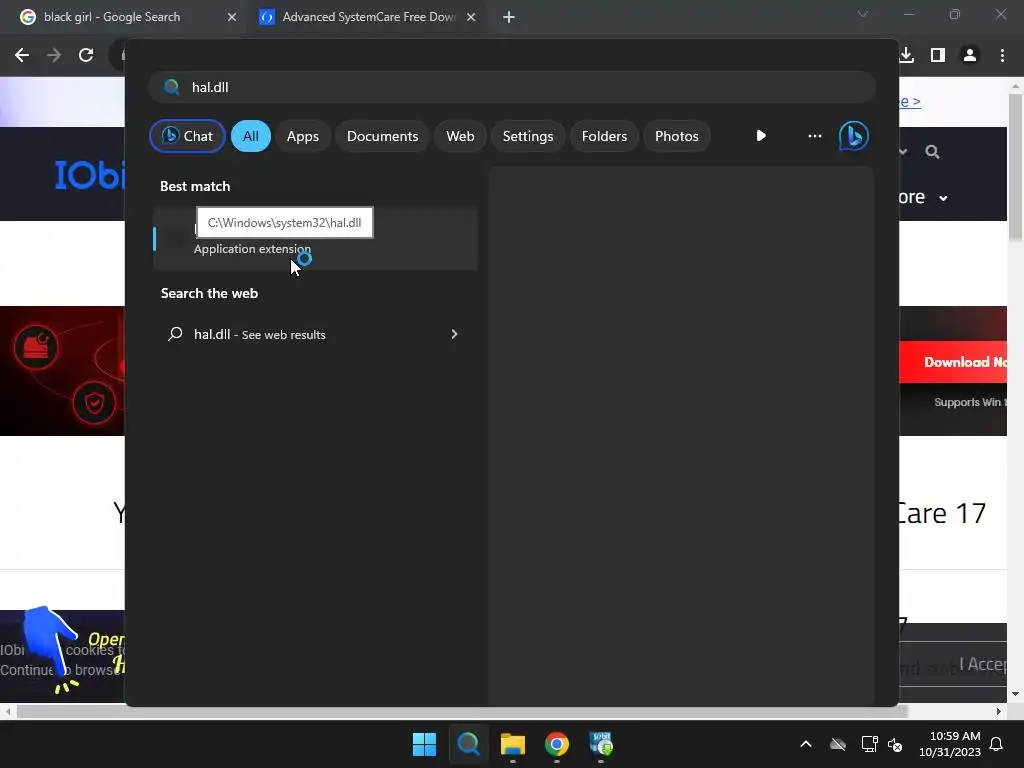Open Chrome from taskbar
The width and height of the screenshot is (1024, 768).
pyautogui.click(x=556, y=744)
